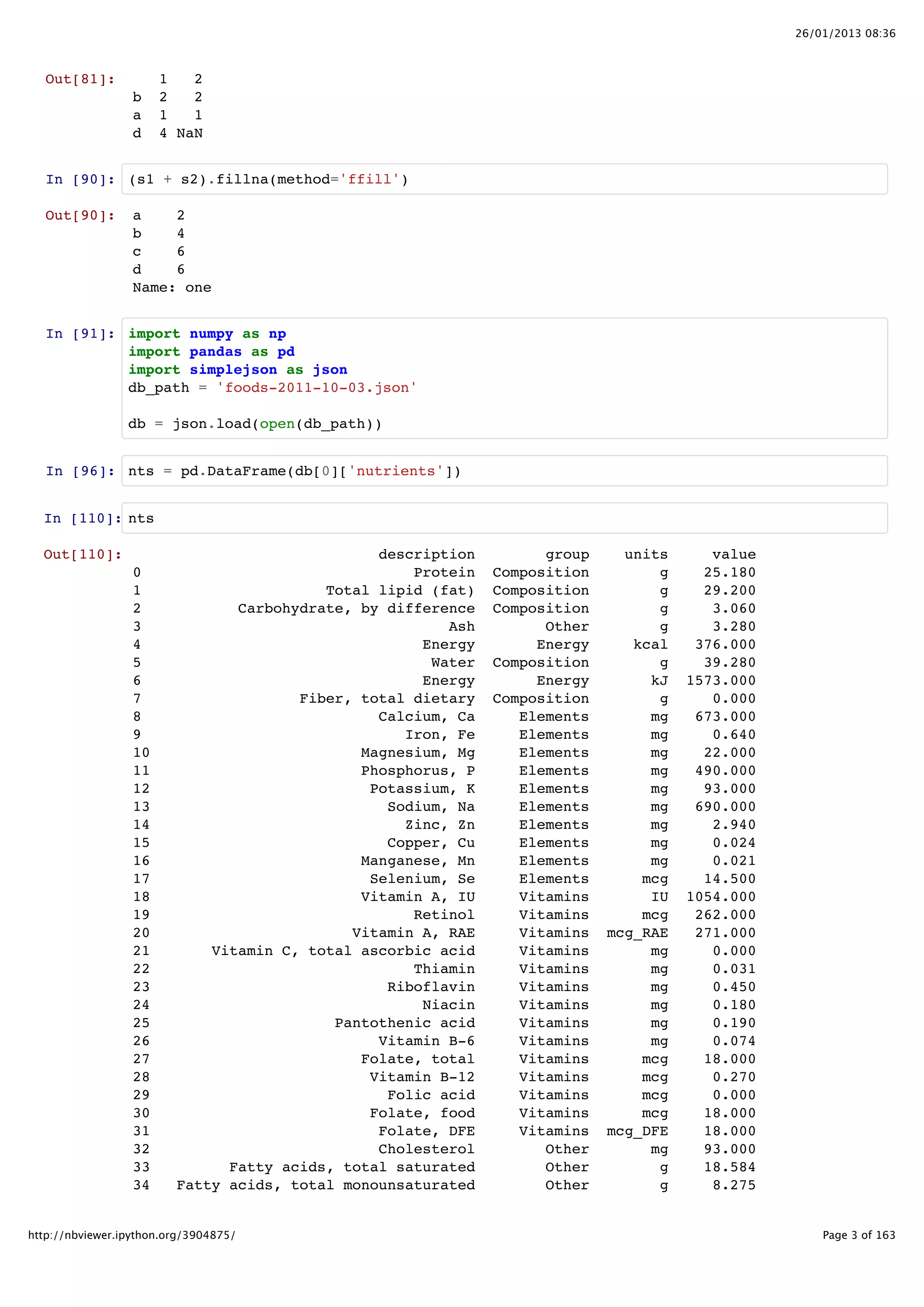Click 'Carbohydrate, by difference' cell

pyautogui.click(x=356, y=608)
